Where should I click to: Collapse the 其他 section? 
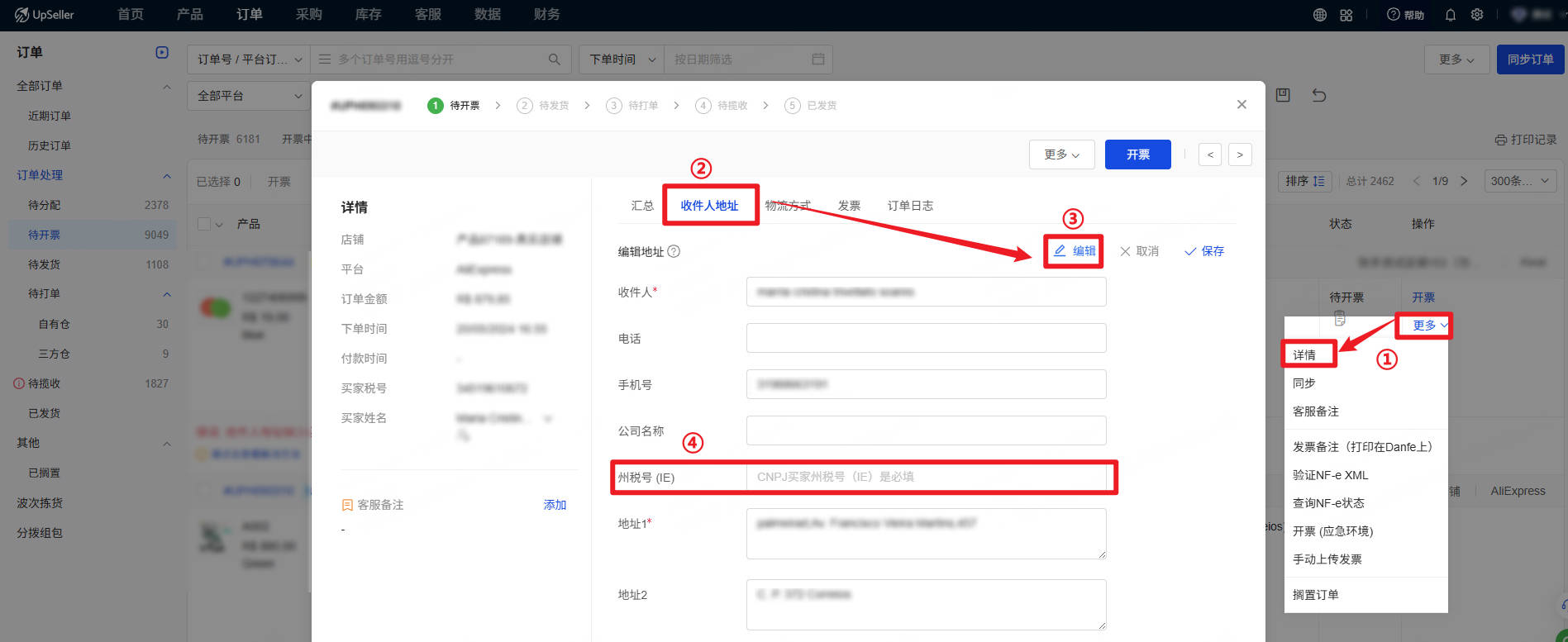click(167, 444)
